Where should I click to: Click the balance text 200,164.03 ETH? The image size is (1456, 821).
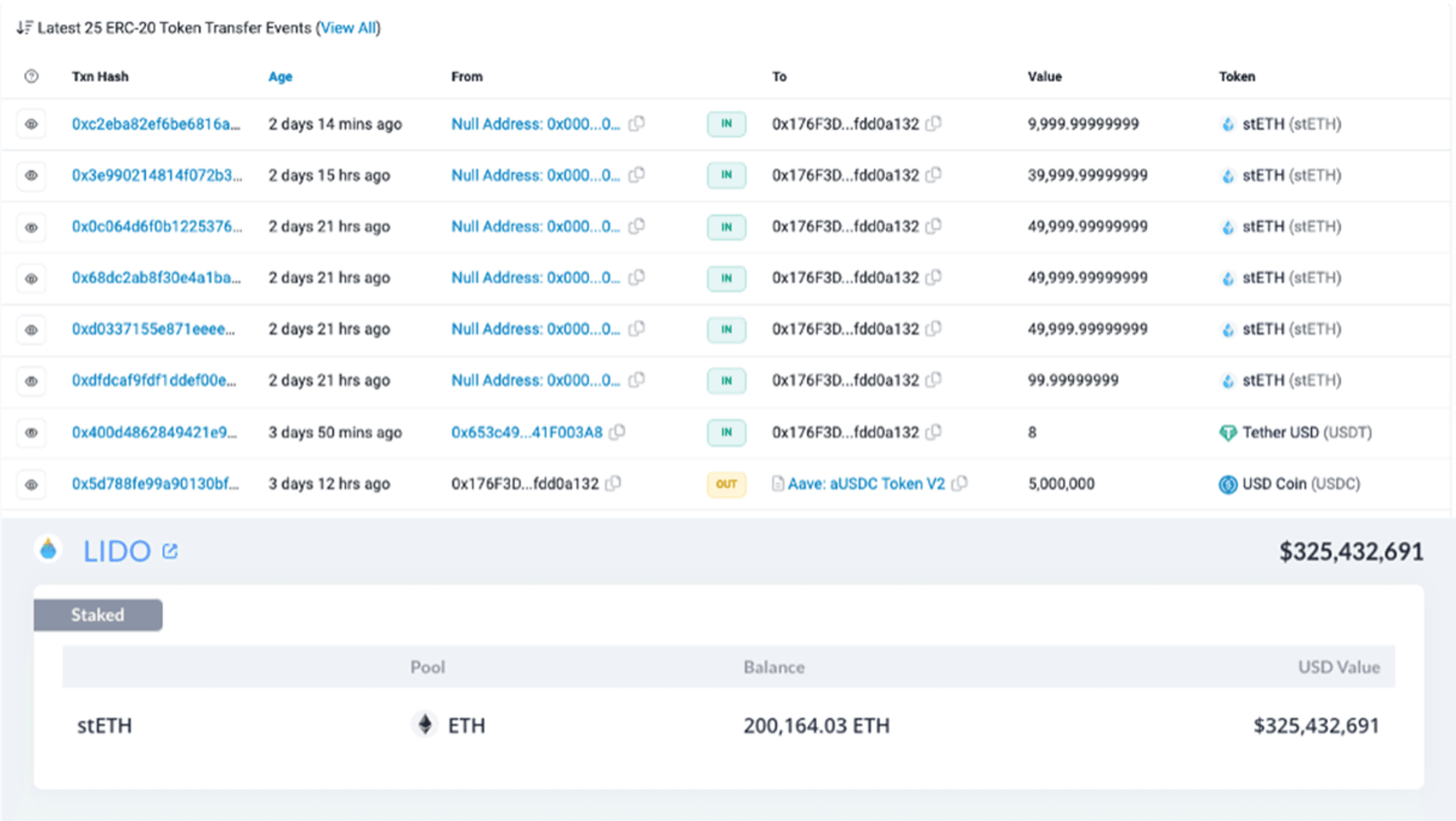[x=817, y=725]
